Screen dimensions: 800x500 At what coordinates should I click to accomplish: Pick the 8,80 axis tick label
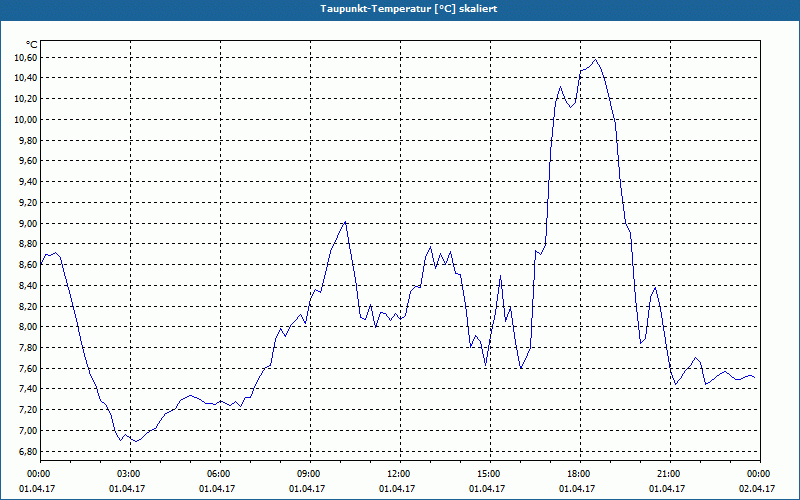(28, 244)
